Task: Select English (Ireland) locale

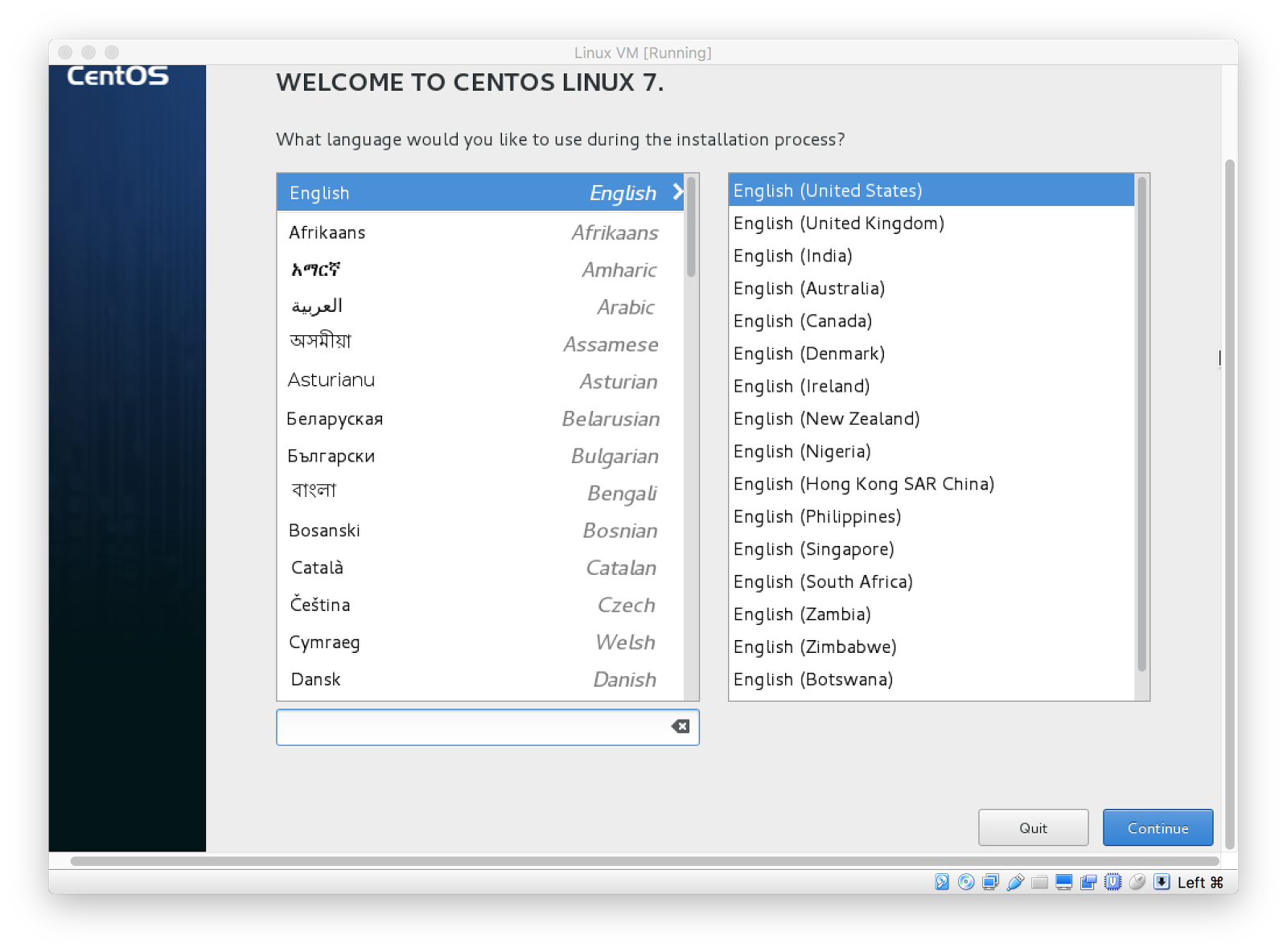Action: [931, 385]
